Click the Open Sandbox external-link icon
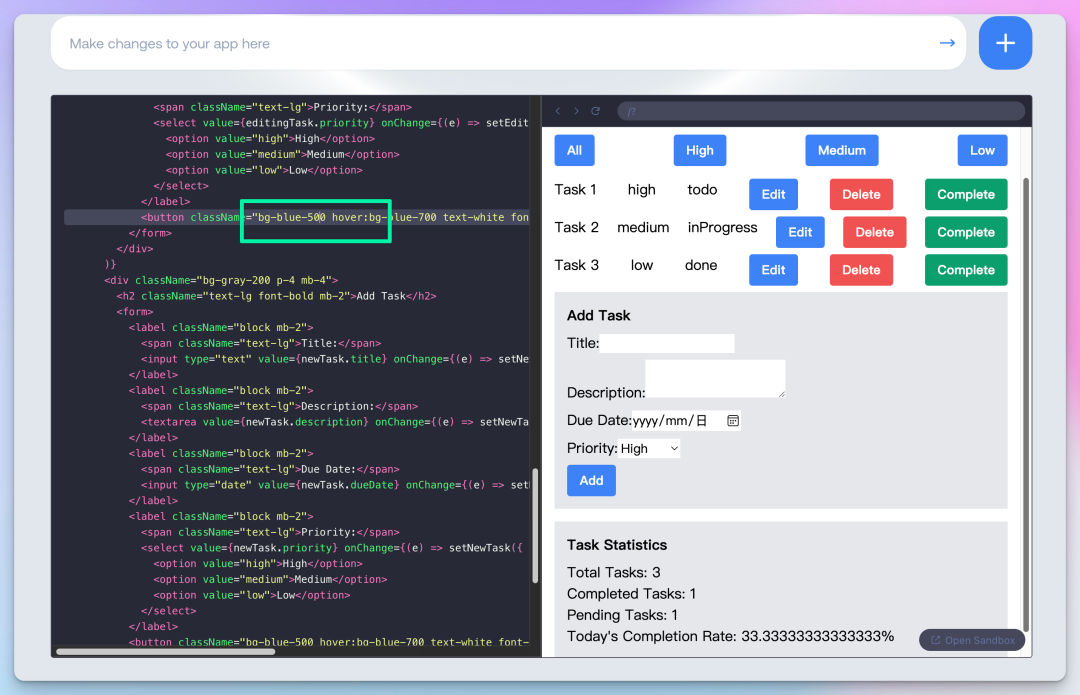The width and height of the screenshot is (1080, 695). (x=935, y=639)
